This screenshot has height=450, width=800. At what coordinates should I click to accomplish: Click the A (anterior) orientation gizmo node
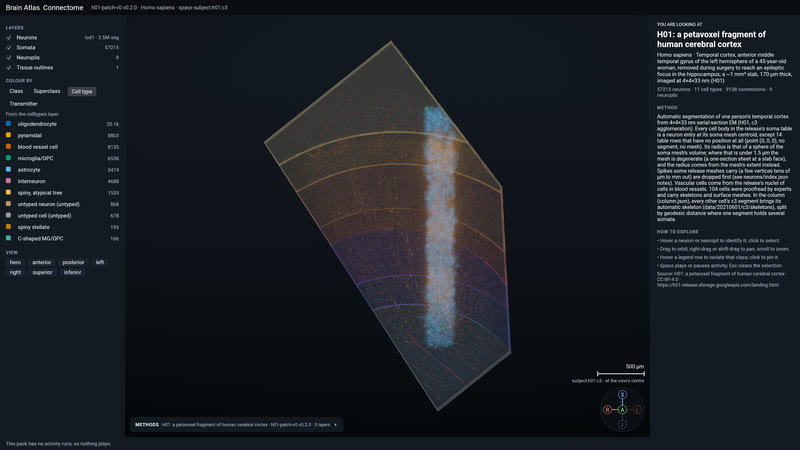tap(622, 410)
